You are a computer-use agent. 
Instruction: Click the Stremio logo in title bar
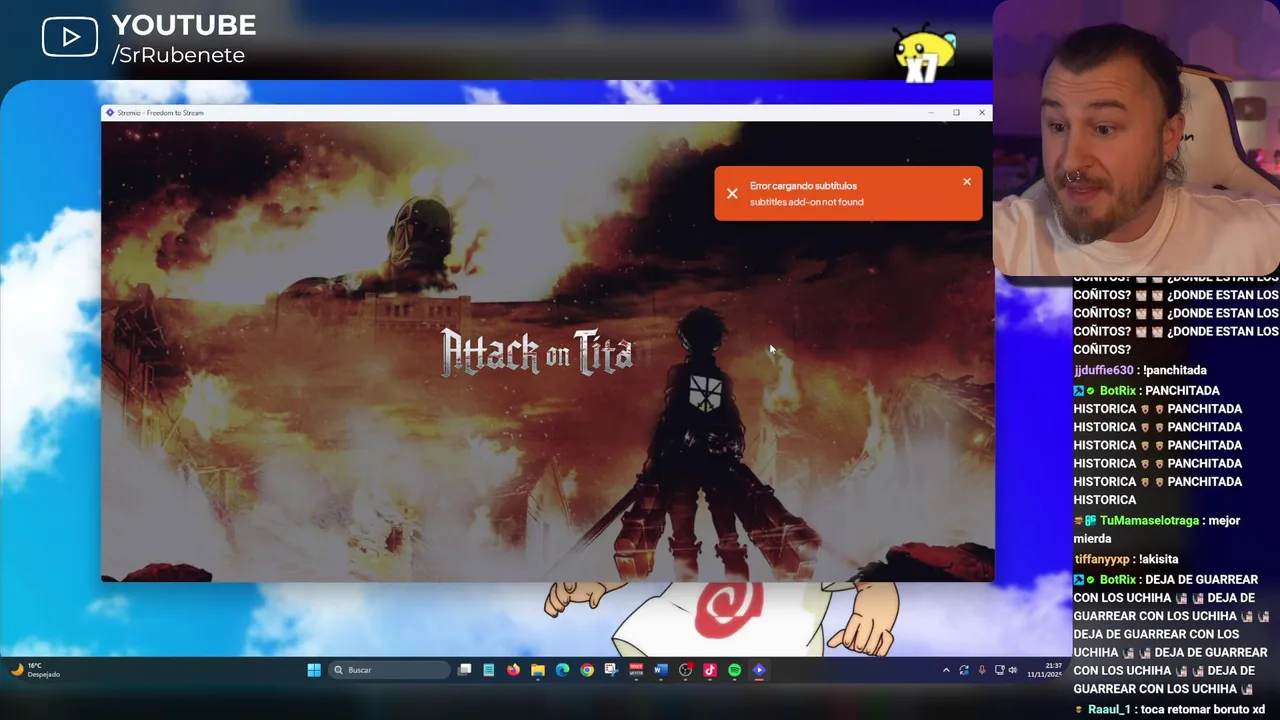pyautogui.click(x=110, y=113)
